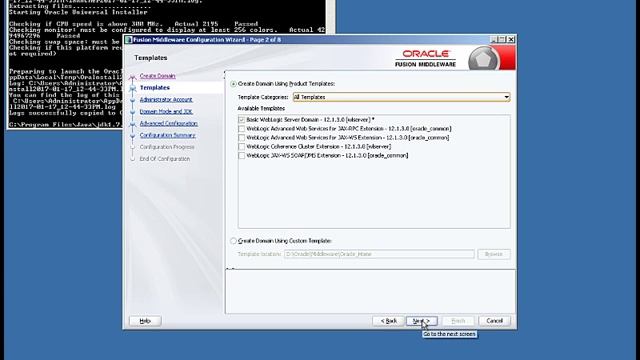Select the Templates step in sidebar
This screenshot has width=640, height=360.
click(155, 88)
